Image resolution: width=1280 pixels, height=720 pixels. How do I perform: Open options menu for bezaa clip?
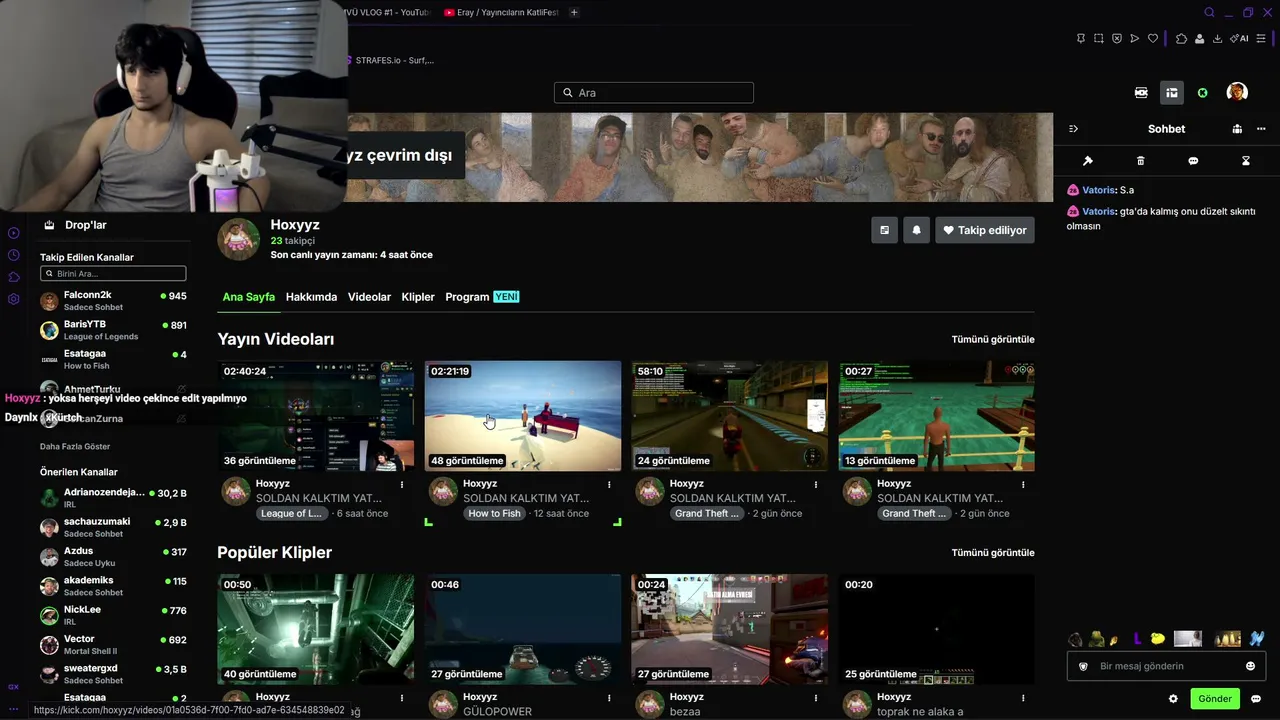[x=816, y=697]
